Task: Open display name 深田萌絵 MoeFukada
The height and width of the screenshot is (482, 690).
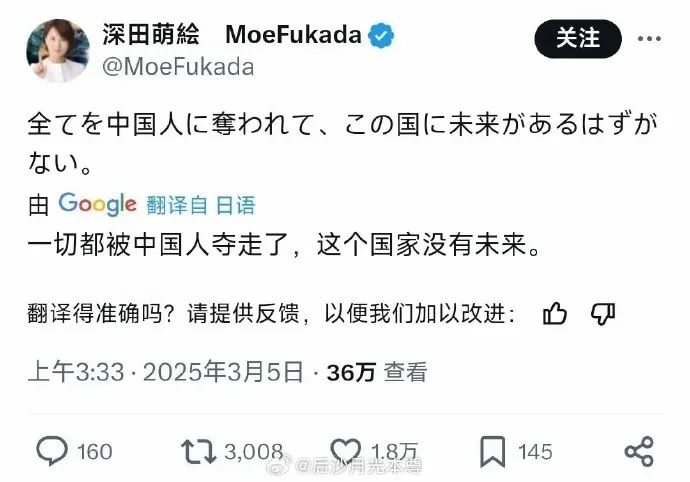Action: pos(231,34)
